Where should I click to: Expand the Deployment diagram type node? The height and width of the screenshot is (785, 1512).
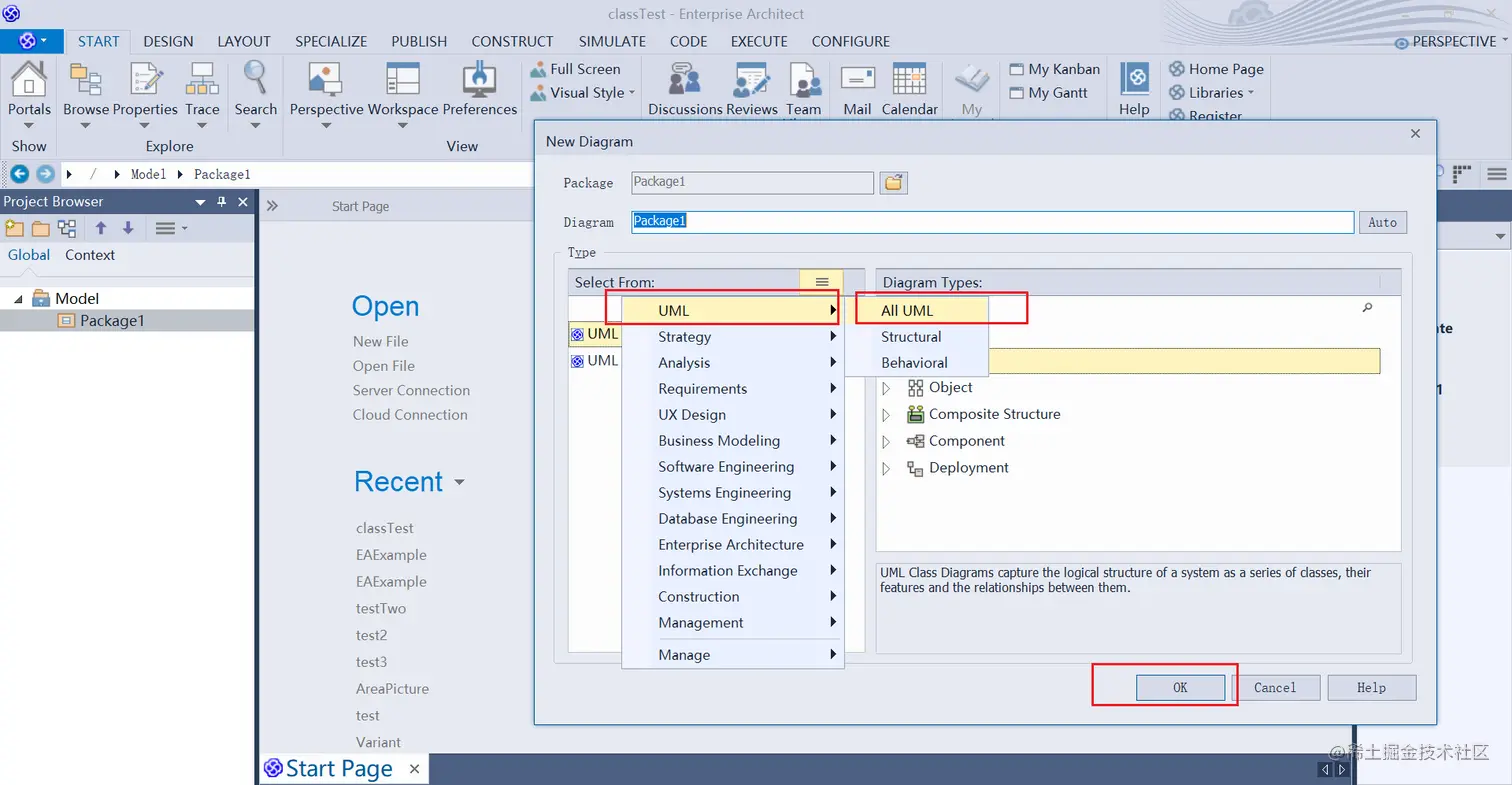point(886,469)
